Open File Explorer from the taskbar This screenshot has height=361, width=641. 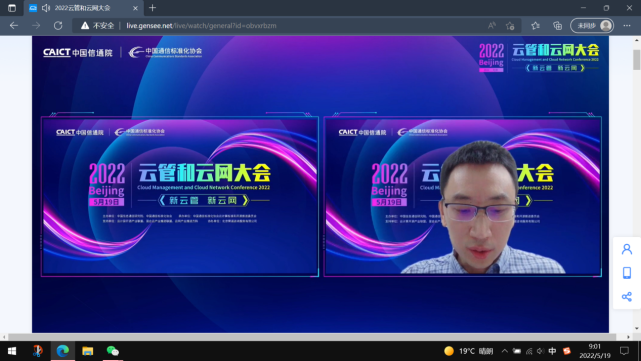[x=87, y=351]
